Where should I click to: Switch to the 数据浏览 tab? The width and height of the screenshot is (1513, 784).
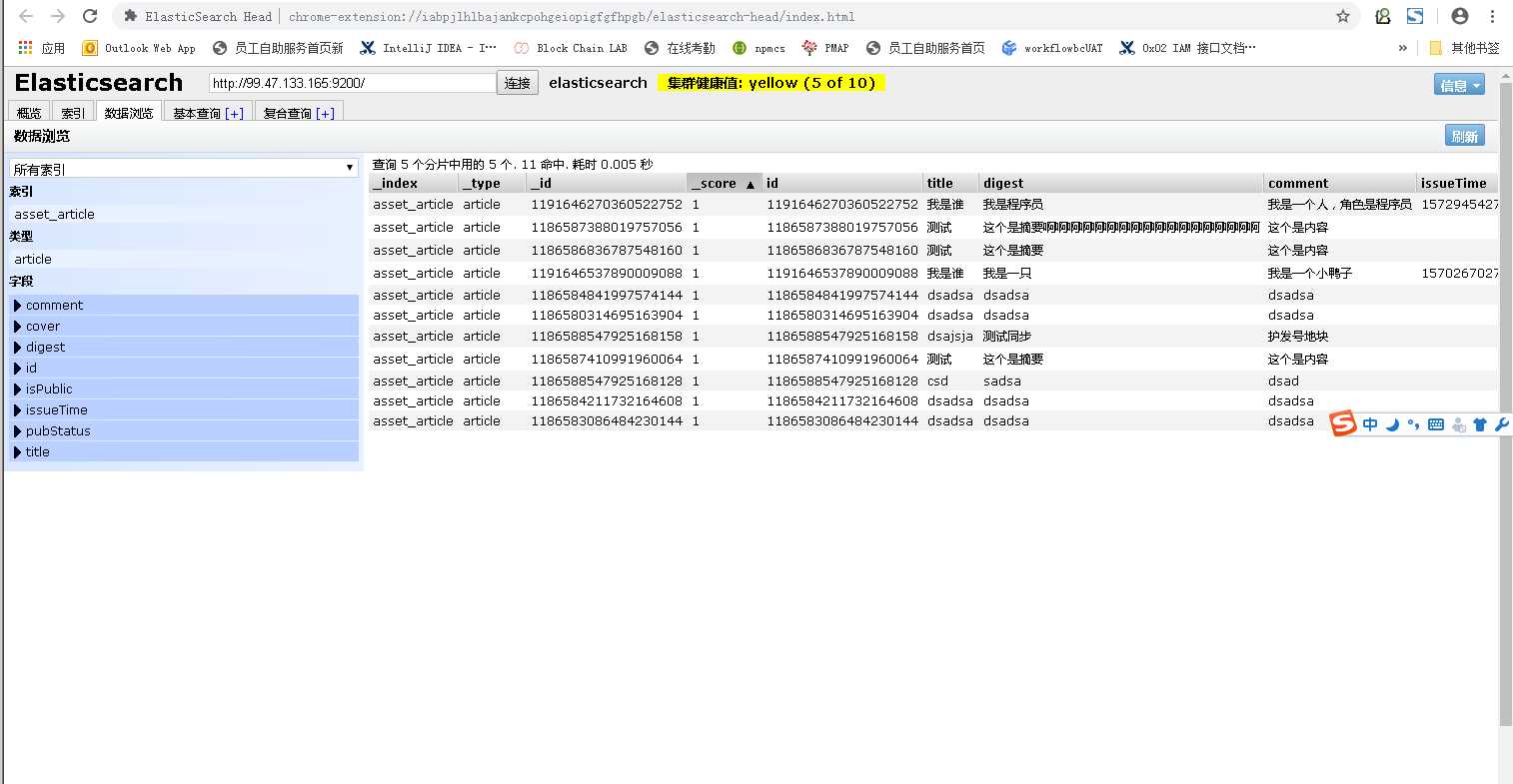pos(129,112)
